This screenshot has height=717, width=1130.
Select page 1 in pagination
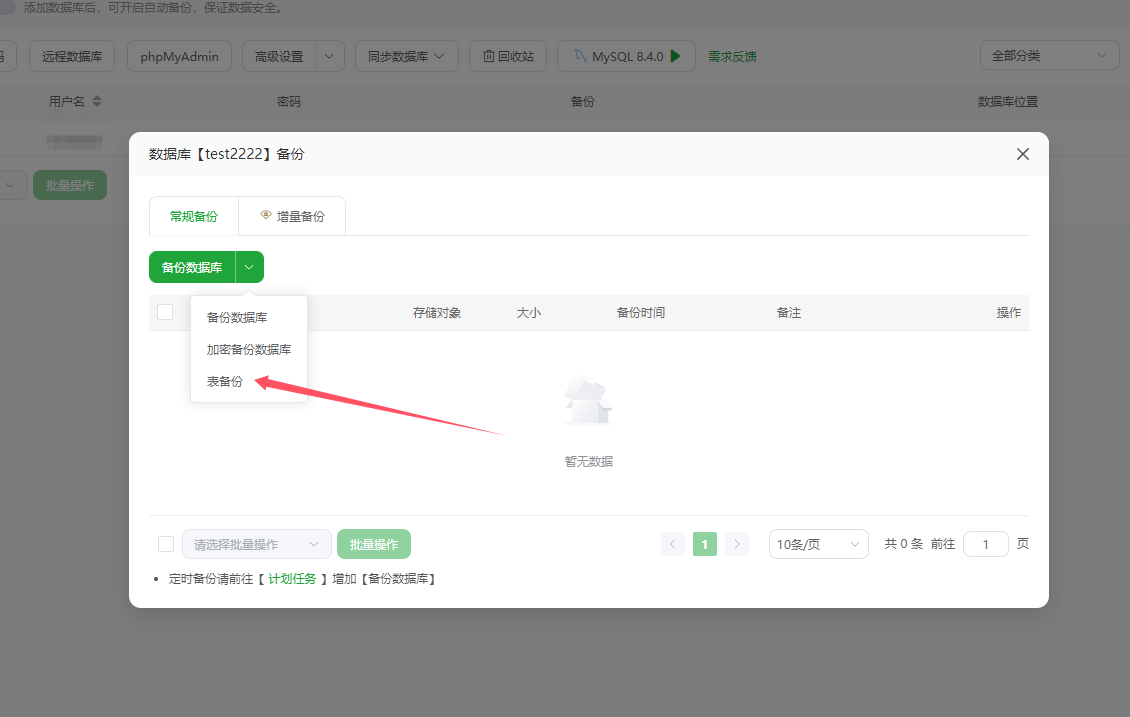705,544
